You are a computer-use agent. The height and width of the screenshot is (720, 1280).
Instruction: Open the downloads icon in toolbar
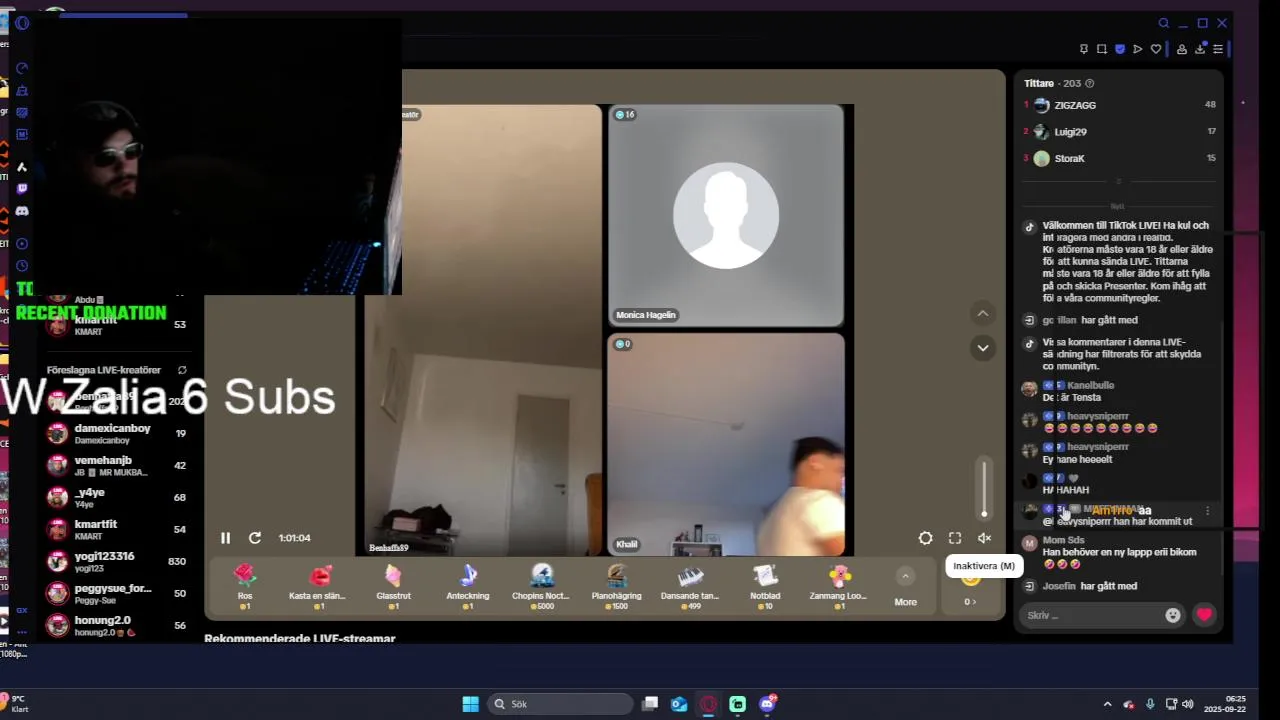coord(1200,49)
